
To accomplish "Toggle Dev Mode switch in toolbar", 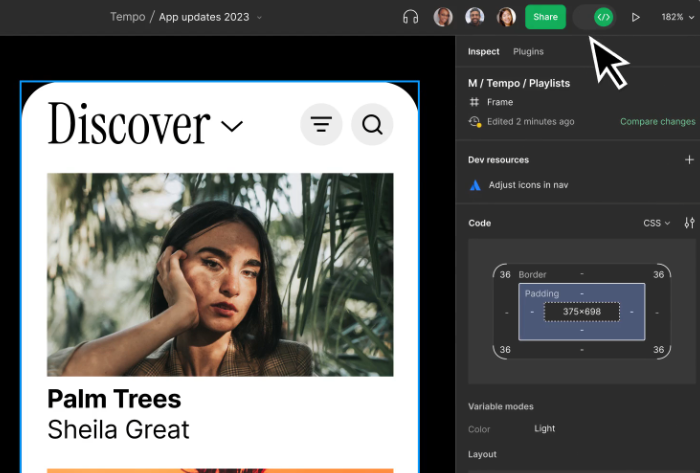I will (x=594, y=17).
